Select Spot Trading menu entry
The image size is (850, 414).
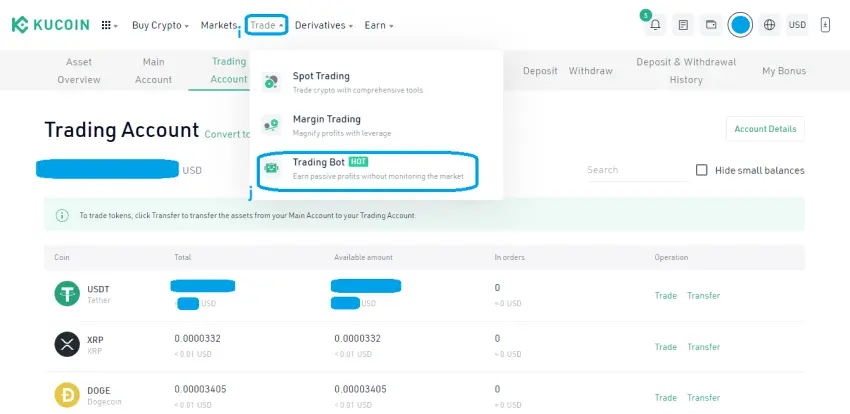(x=376, y=82)
